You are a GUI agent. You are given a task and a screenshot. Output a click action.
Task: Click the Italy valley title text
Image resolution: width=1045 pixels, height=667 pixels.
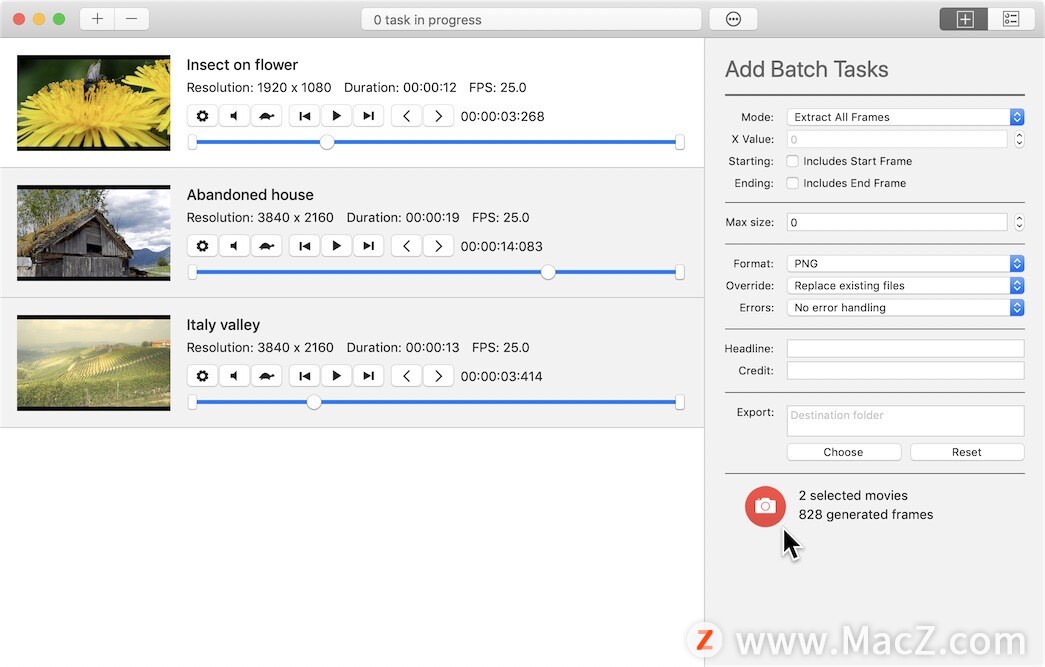coord(223,325)
